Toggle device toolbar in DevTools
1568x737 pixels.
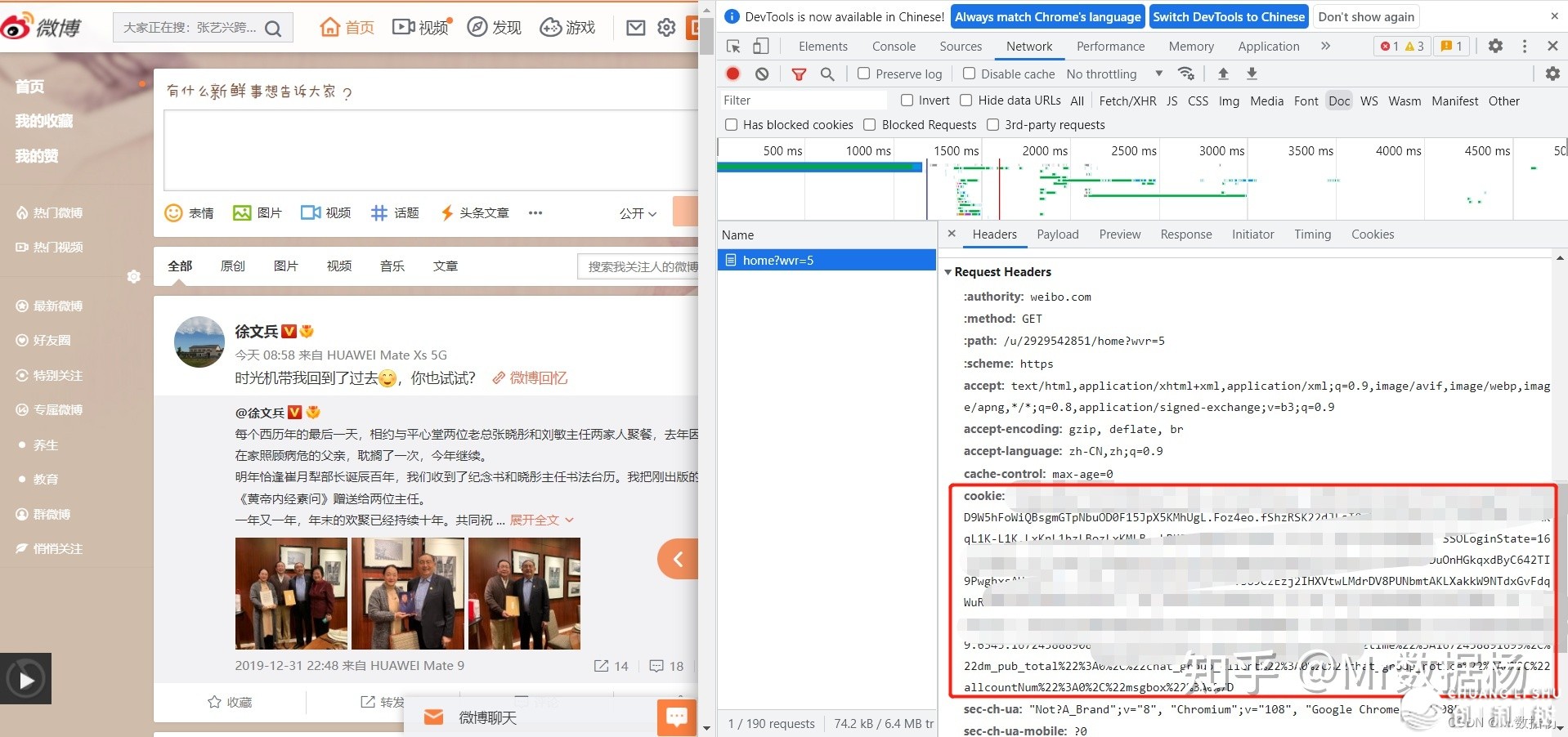coord(760,47)
